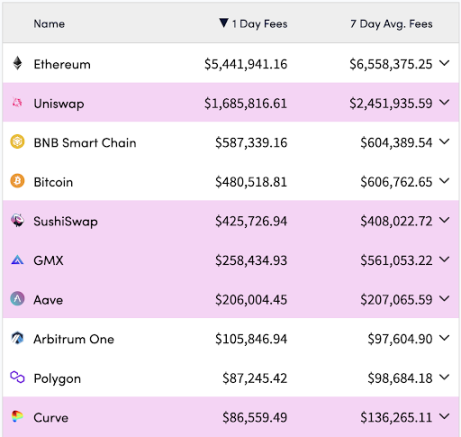The image size is (461, 437).
Task: Expand the Uniswap row details chevron
Action: click(x=444, y=102)
